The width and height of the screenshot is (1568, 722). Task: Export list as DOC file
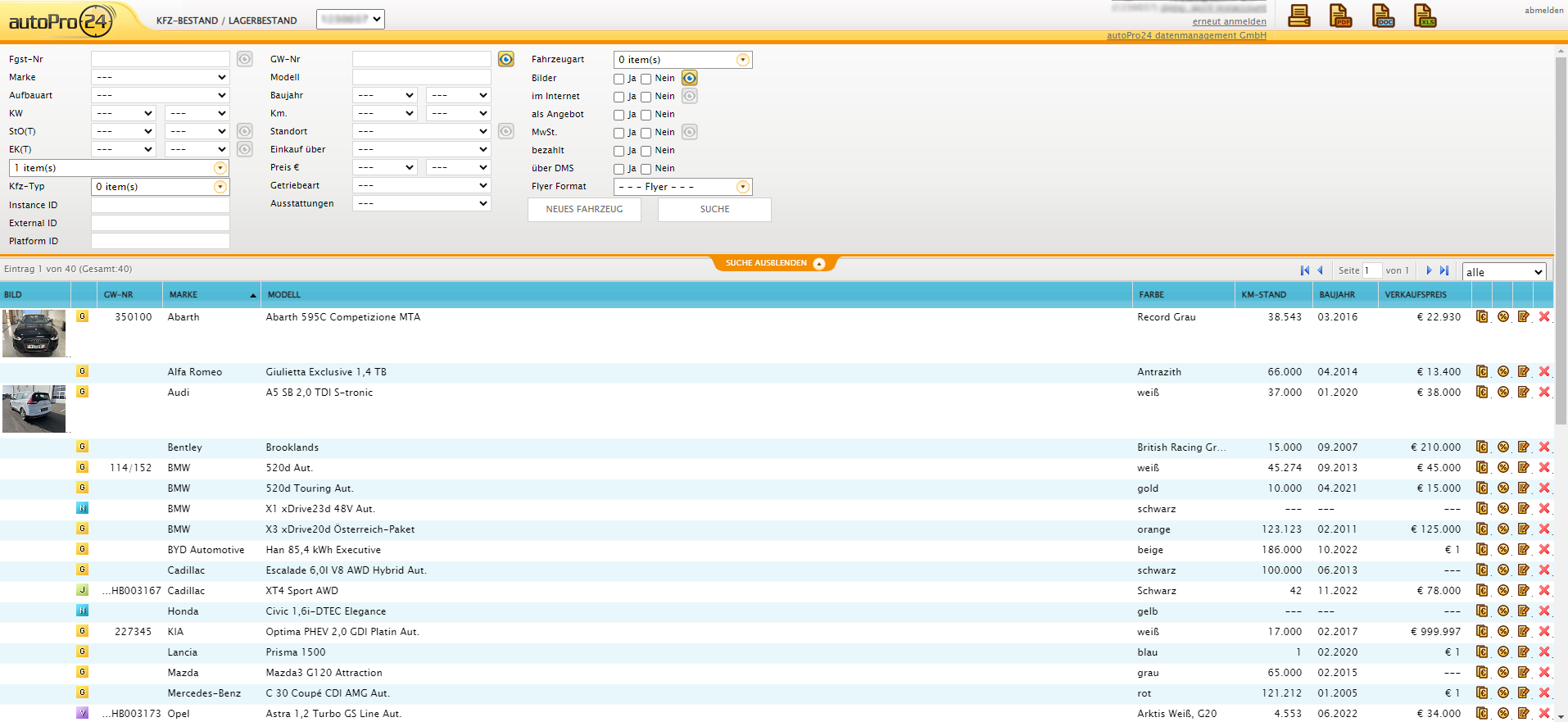[x=1383, y=16]
